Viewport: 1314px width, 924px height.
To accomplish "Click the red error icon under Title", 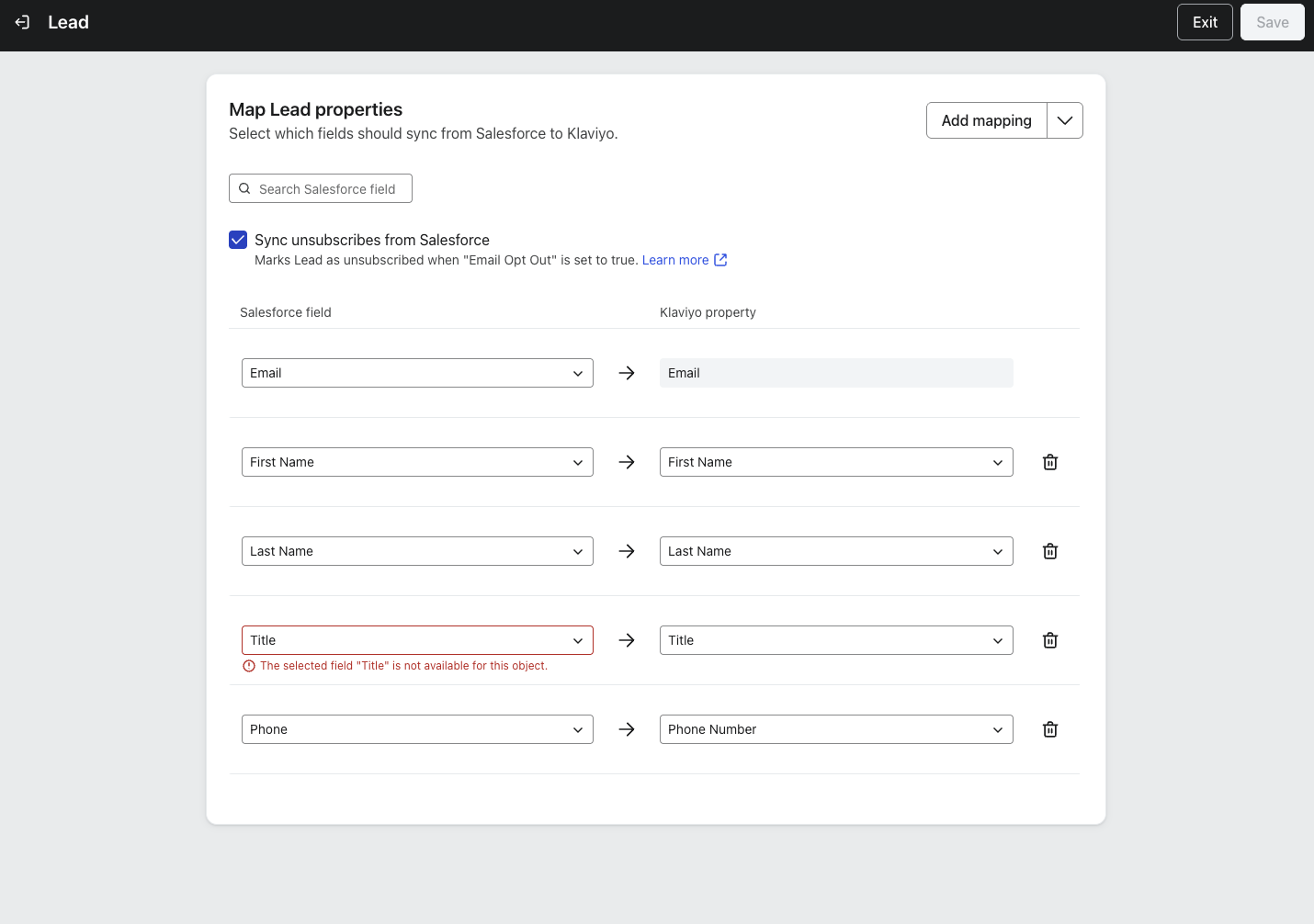I will pos(249,666).
